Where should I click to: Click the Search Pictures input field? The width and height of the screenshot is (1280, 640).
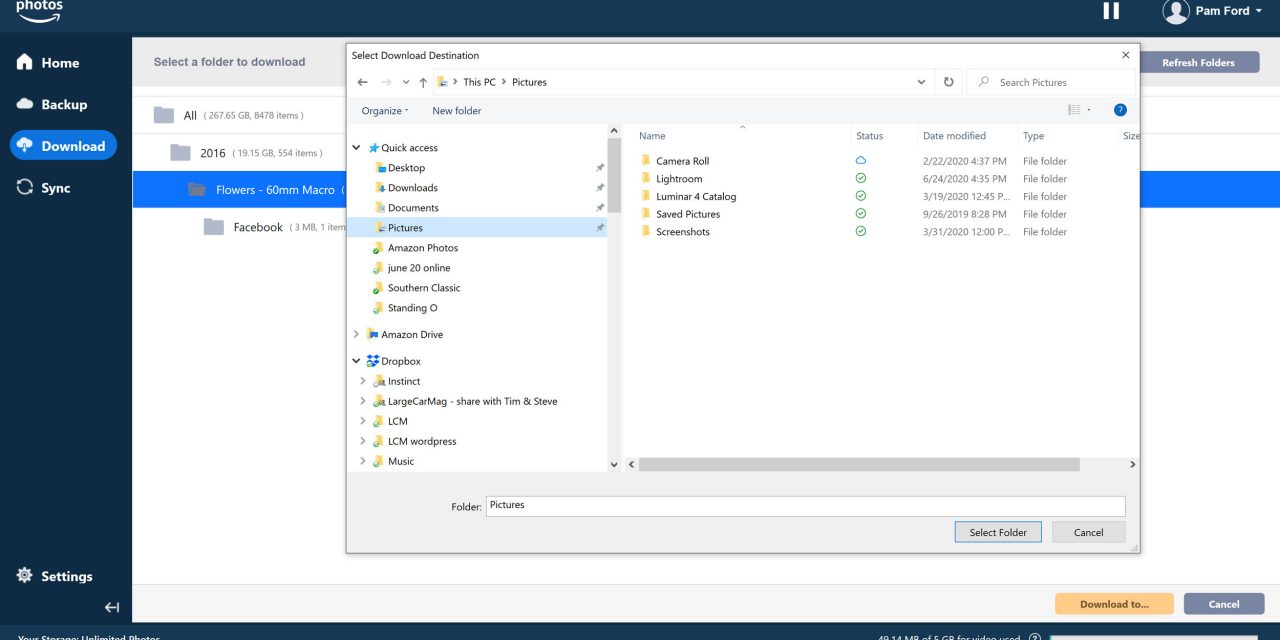1060,82
